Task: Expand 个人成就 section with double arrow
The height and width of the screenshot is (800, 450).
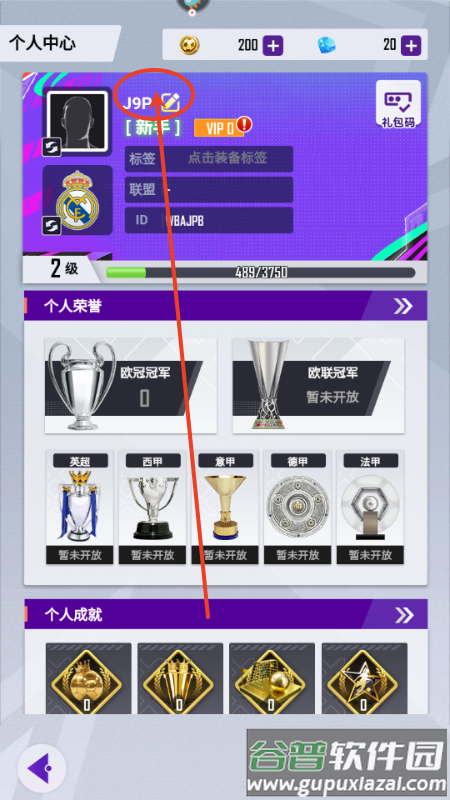Action: (404, 615)
